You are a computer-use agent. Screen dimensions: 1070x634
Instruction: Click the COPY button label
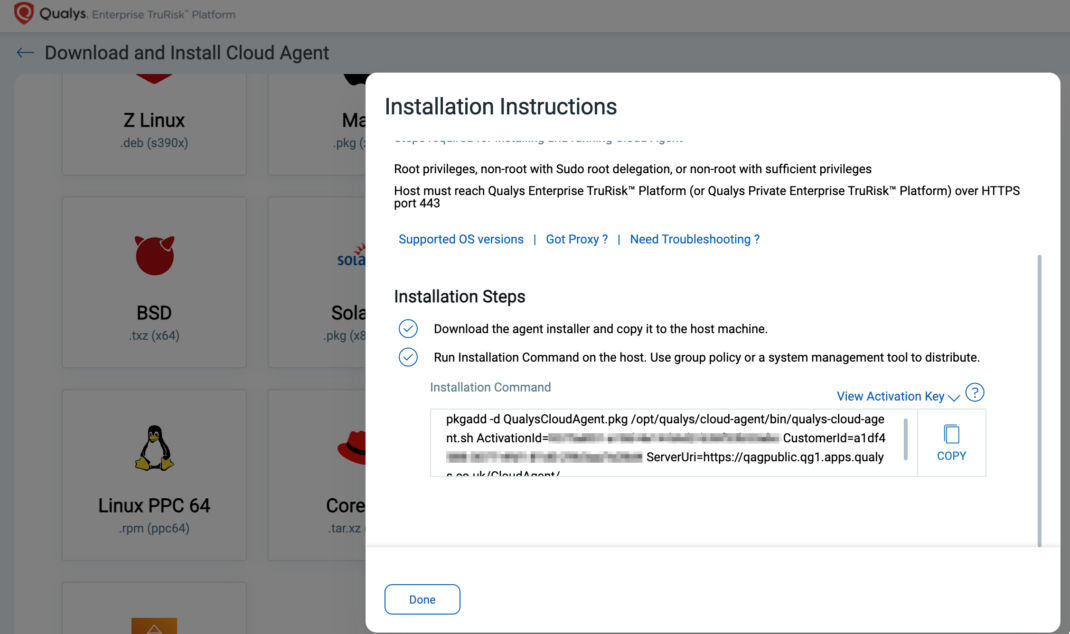pos(951,456)
